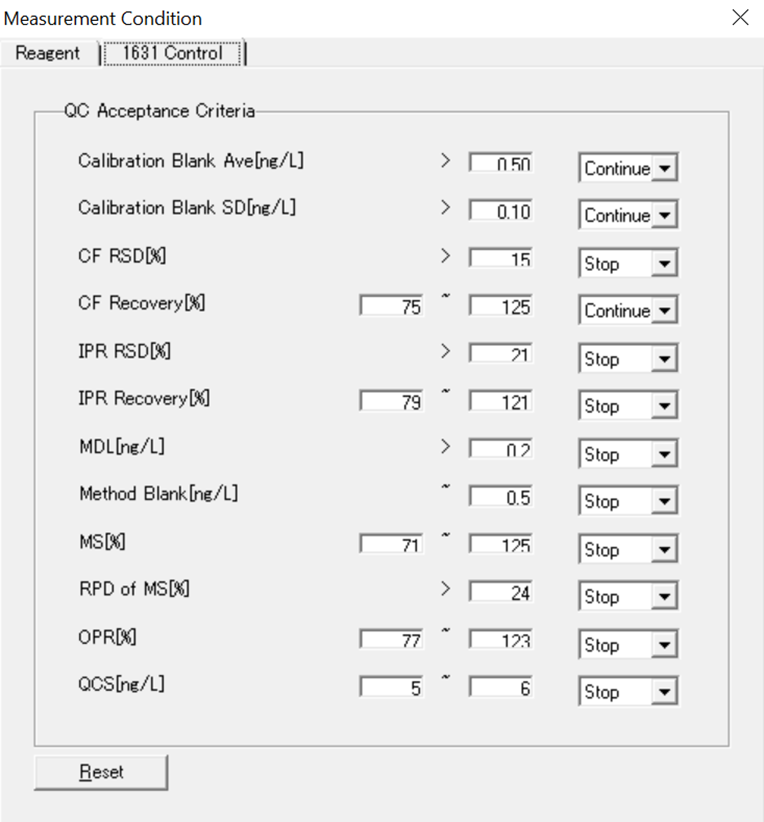
Task: Click the Calibration Blank Ave value field
Action: pyautogui.click(x=502, y=164)
